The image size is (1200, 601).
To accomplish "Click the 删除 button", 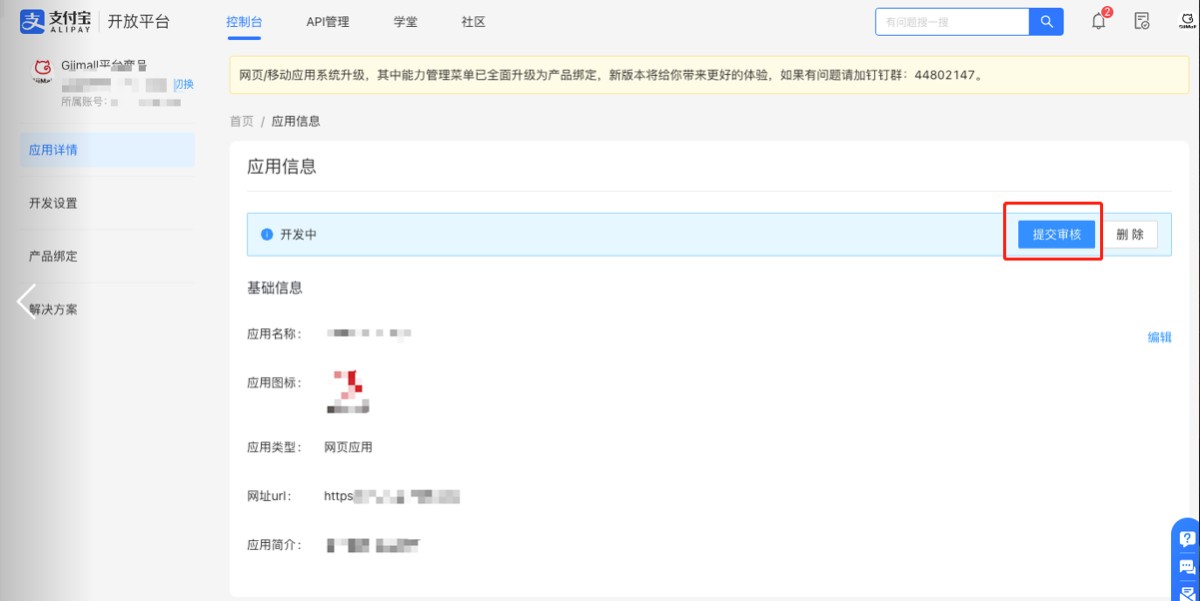I will 1130,234.
